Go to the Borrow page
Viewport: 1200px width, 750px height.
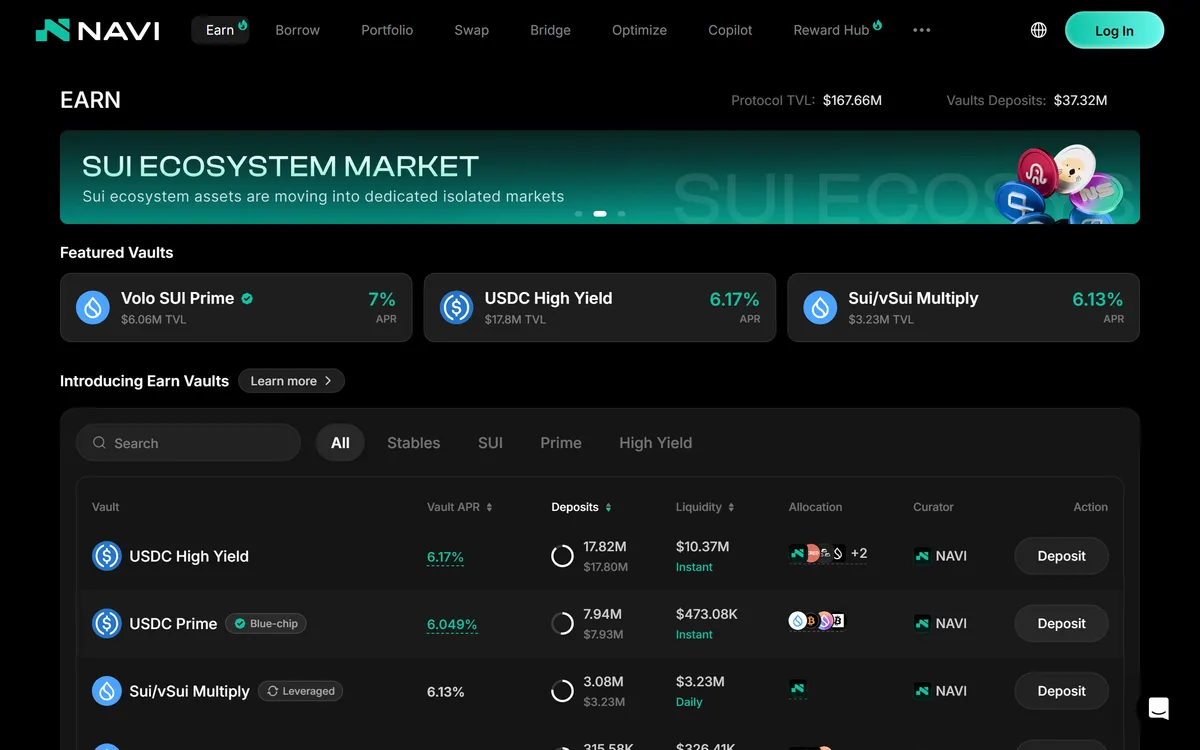(x=298, y=30)
